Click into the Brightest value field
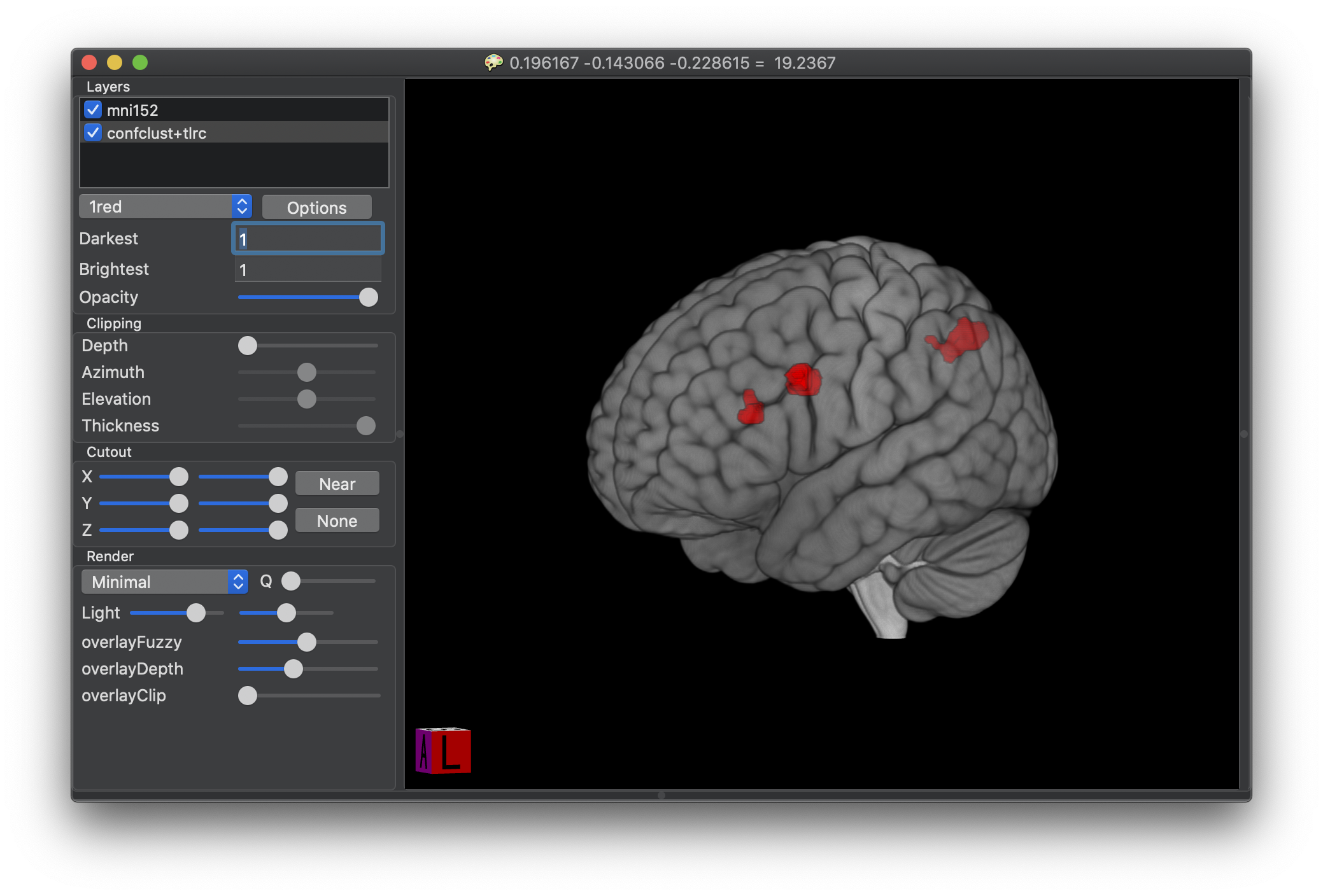Image resolution: width=1323 pixels, height=896 pixels. click(308, 270)
